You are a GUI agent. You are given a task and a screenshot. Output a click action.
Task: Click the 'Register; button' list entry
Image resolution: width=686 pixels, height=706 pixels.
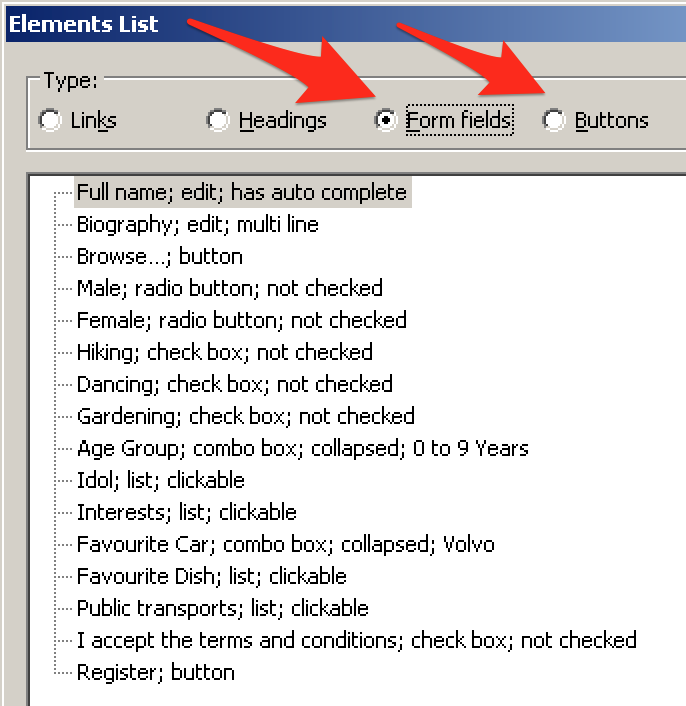tap(156, 673)
